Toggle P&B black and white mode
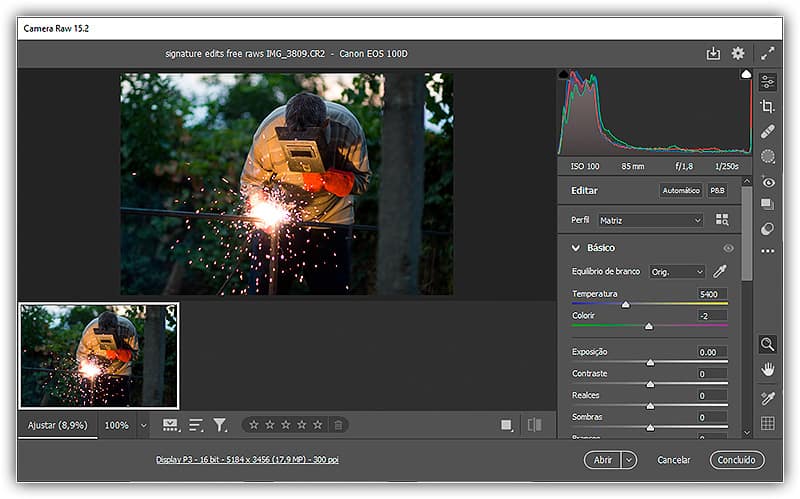800x499 pixels. [717, 190]
